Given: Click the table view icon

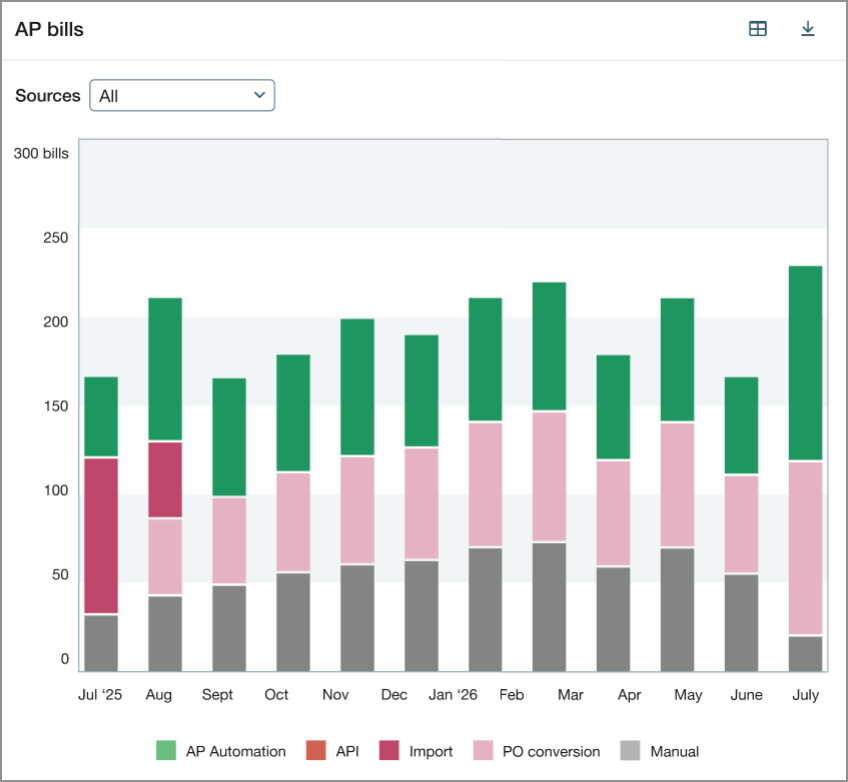Looking at the screenshot, I should 758,28.
